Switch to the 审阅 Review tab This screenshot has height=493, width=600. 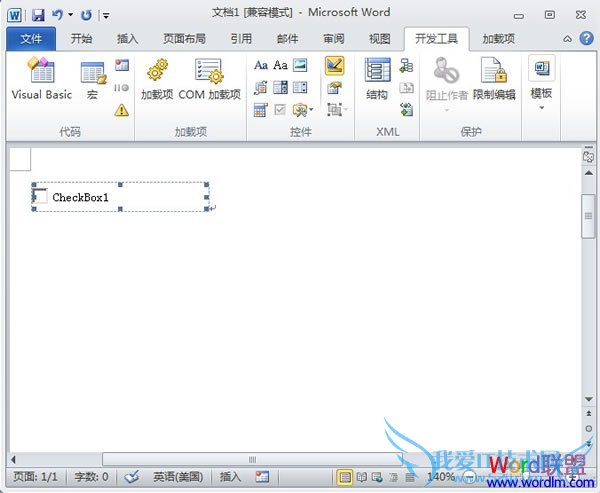pyautogui.click(x=334, y=39)
